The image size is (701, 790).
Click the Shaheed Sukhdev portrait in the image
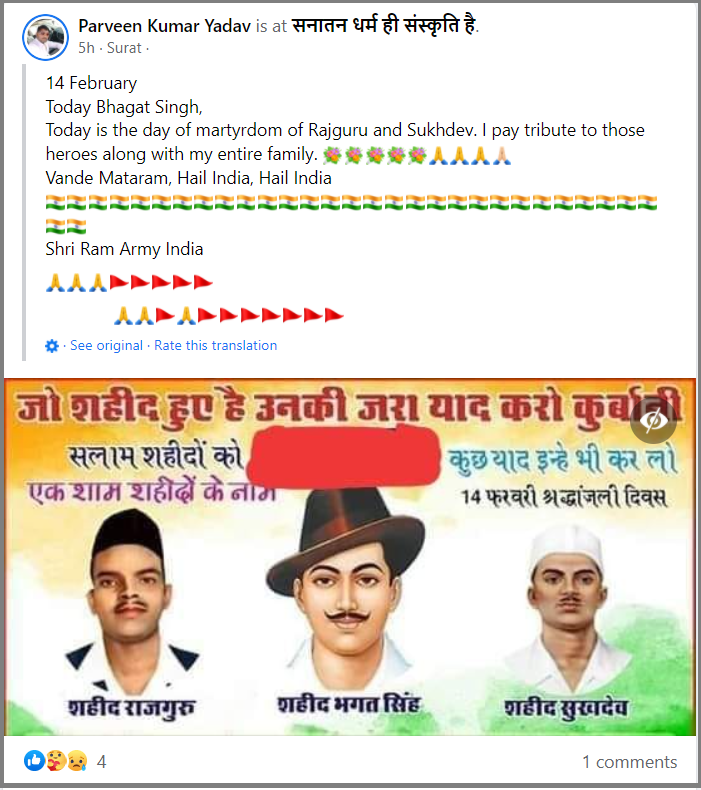tap(566, 607)
